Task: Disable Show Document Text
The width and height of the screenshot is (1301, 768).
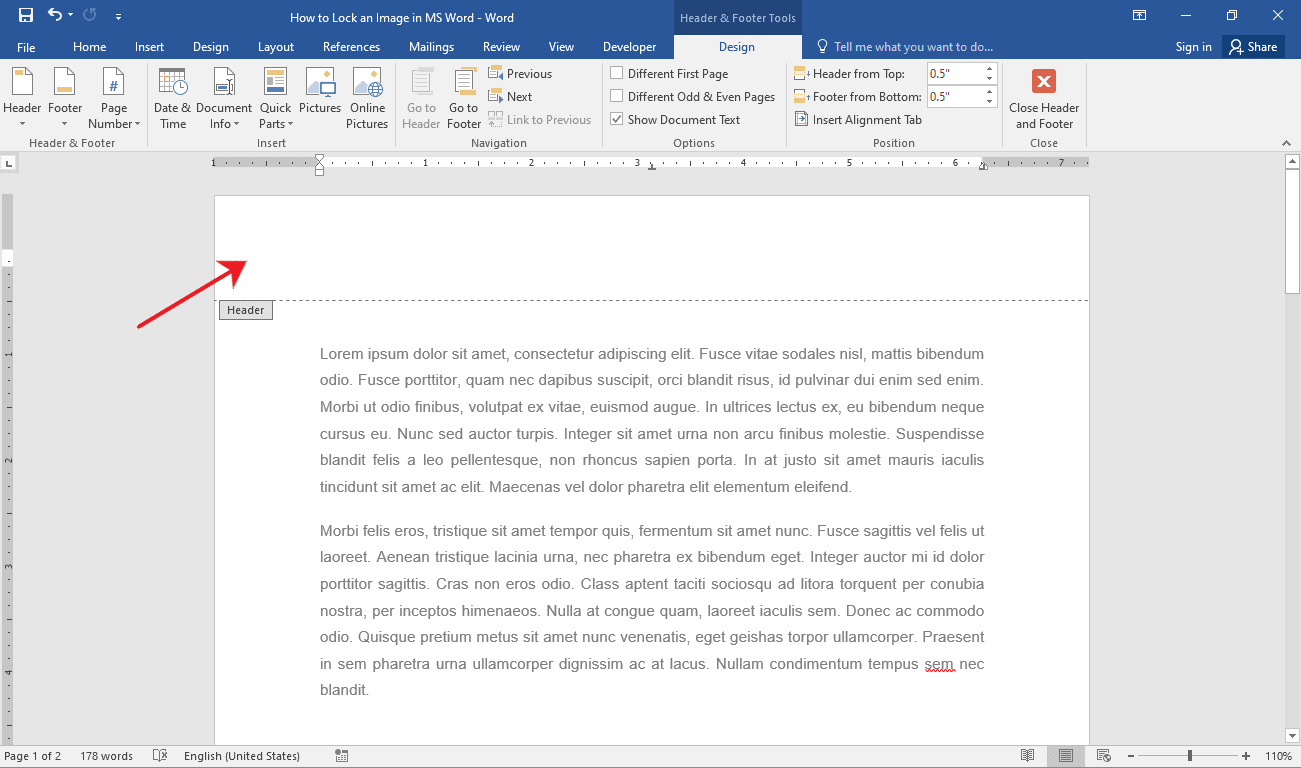Action: pyautogui.click(x=617, y=119)
